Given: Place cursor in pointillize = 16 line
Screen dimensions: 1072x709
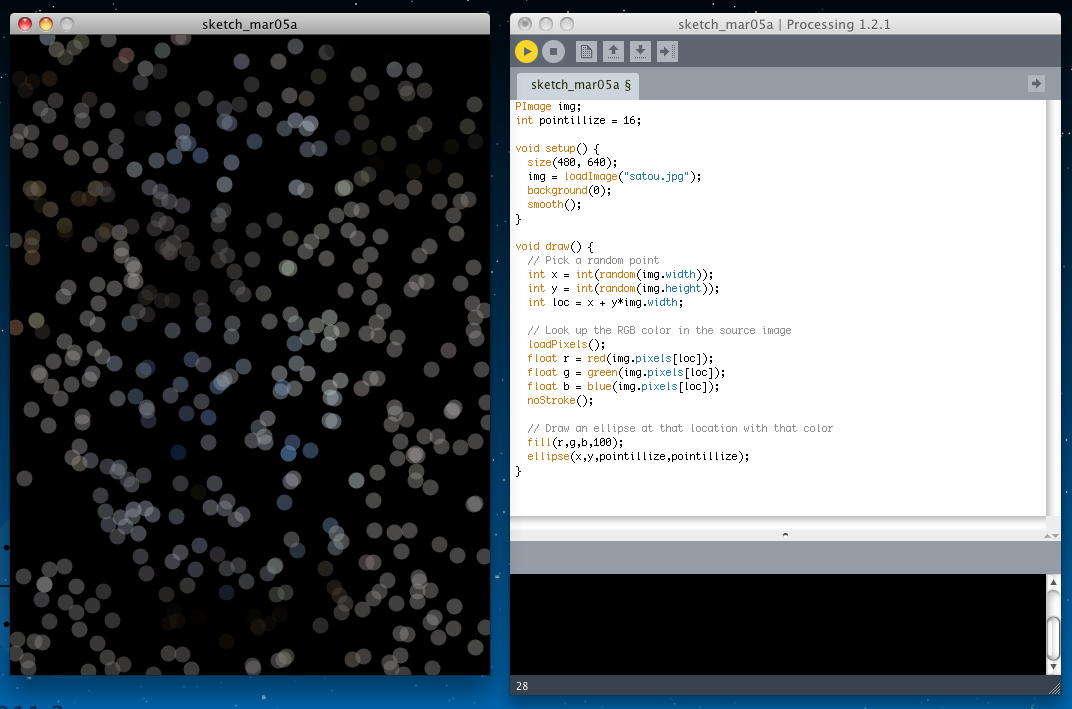Looking at the screenshot, I should tap(578, 120).
